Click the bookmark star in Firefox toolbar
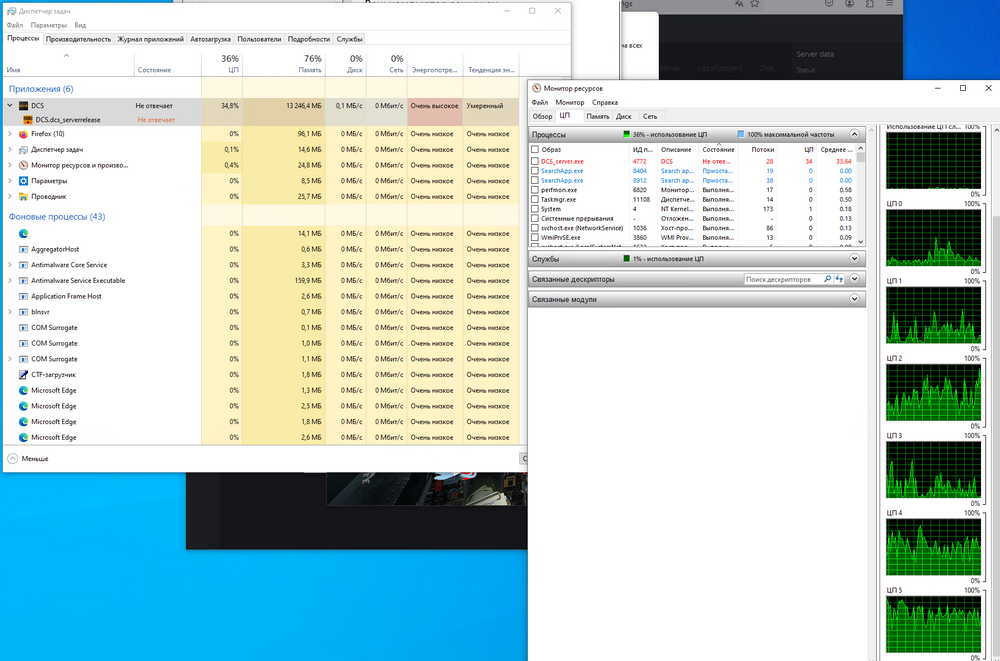The width and height of the screenshot is (1000, 661). click(x=754, y=3)
